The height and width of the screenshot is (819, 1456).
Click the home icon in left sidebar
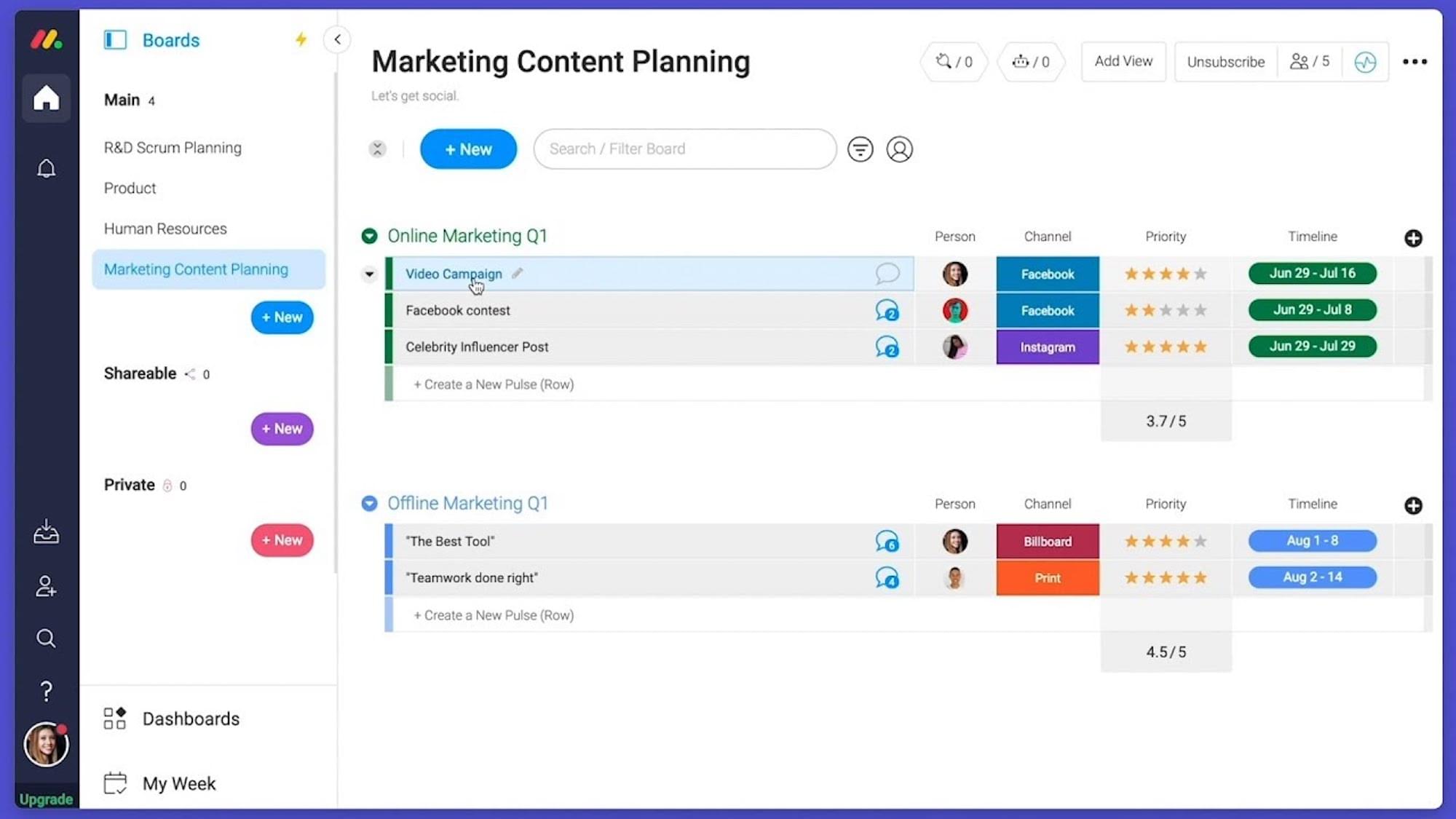coord(46,97)
